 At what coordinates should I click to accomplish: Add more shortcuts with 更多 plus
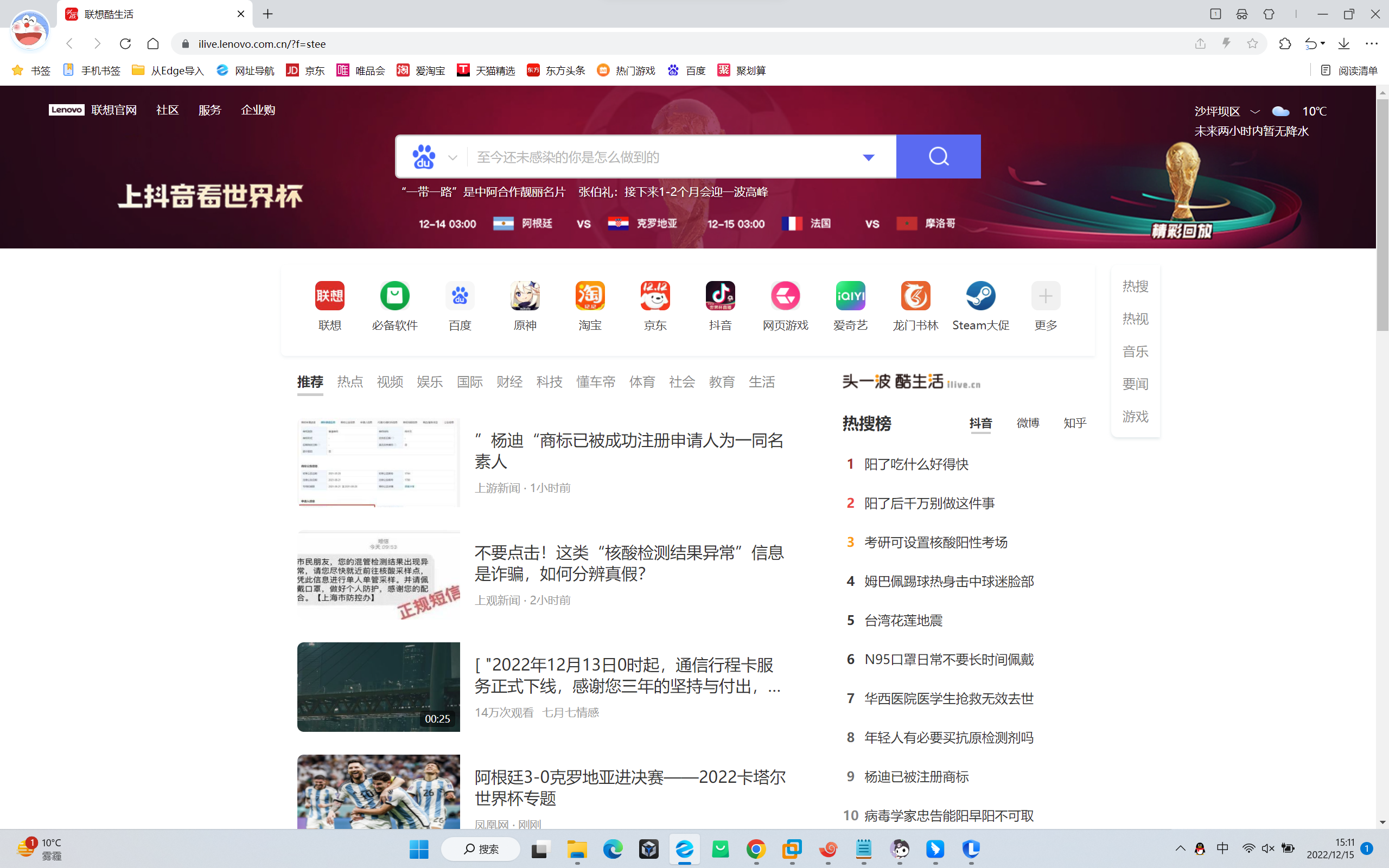1046,296
